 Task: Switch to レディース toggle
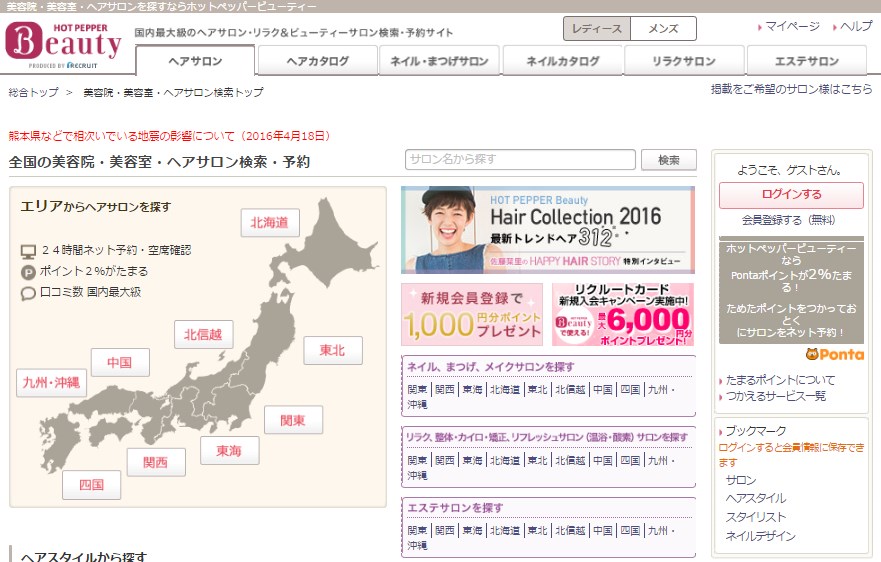tap(596, 29)
